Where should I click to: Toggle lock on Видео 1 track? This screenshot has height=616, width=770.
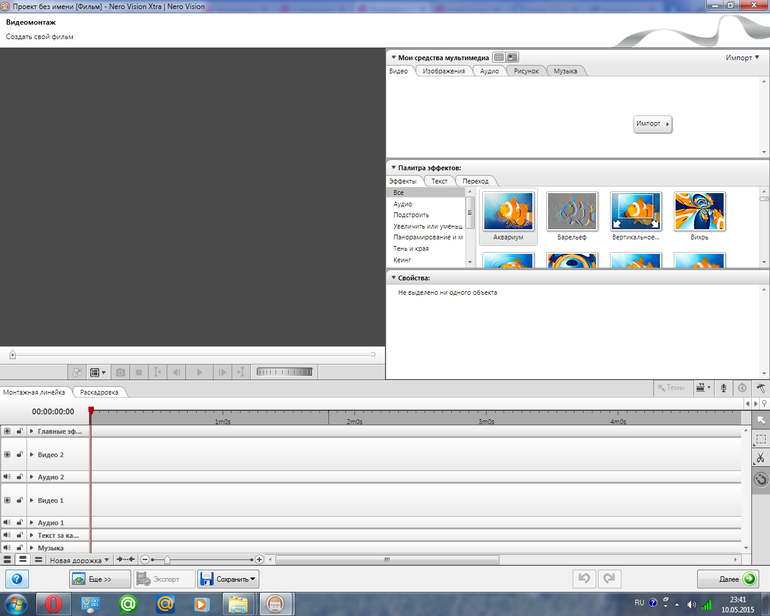point(19,499)
